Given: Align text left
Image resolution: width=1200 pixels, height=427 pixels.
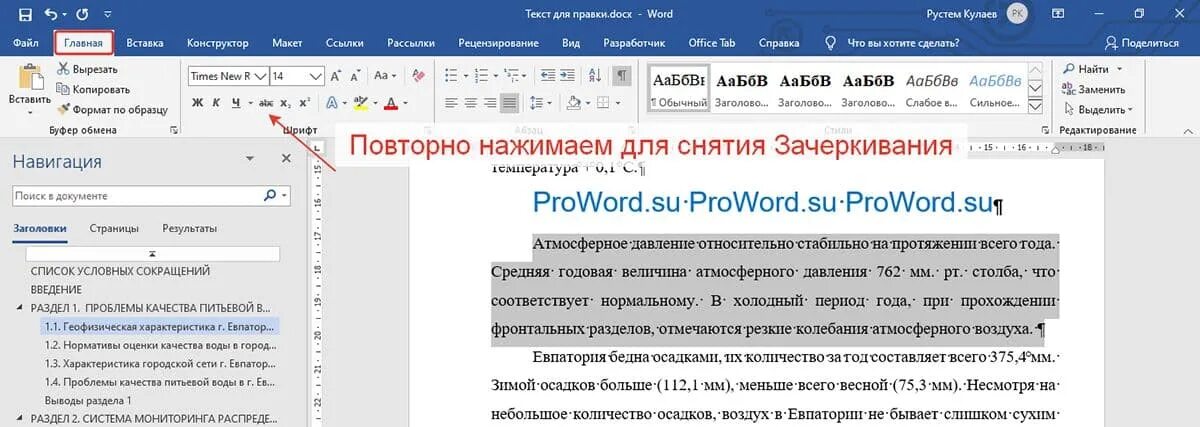Looking at the screenshot, I should pos(450,102).
